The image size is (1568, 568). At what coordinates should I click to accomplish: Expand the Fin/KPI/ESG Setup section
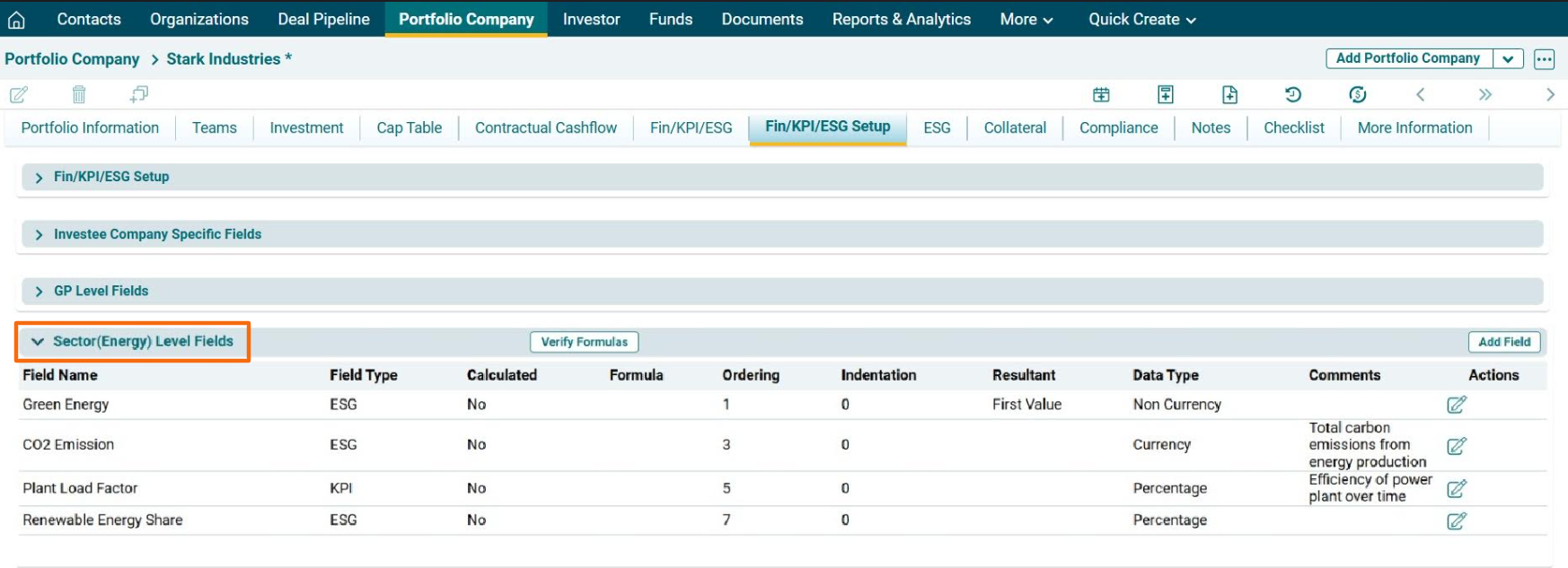coord(39,178)
